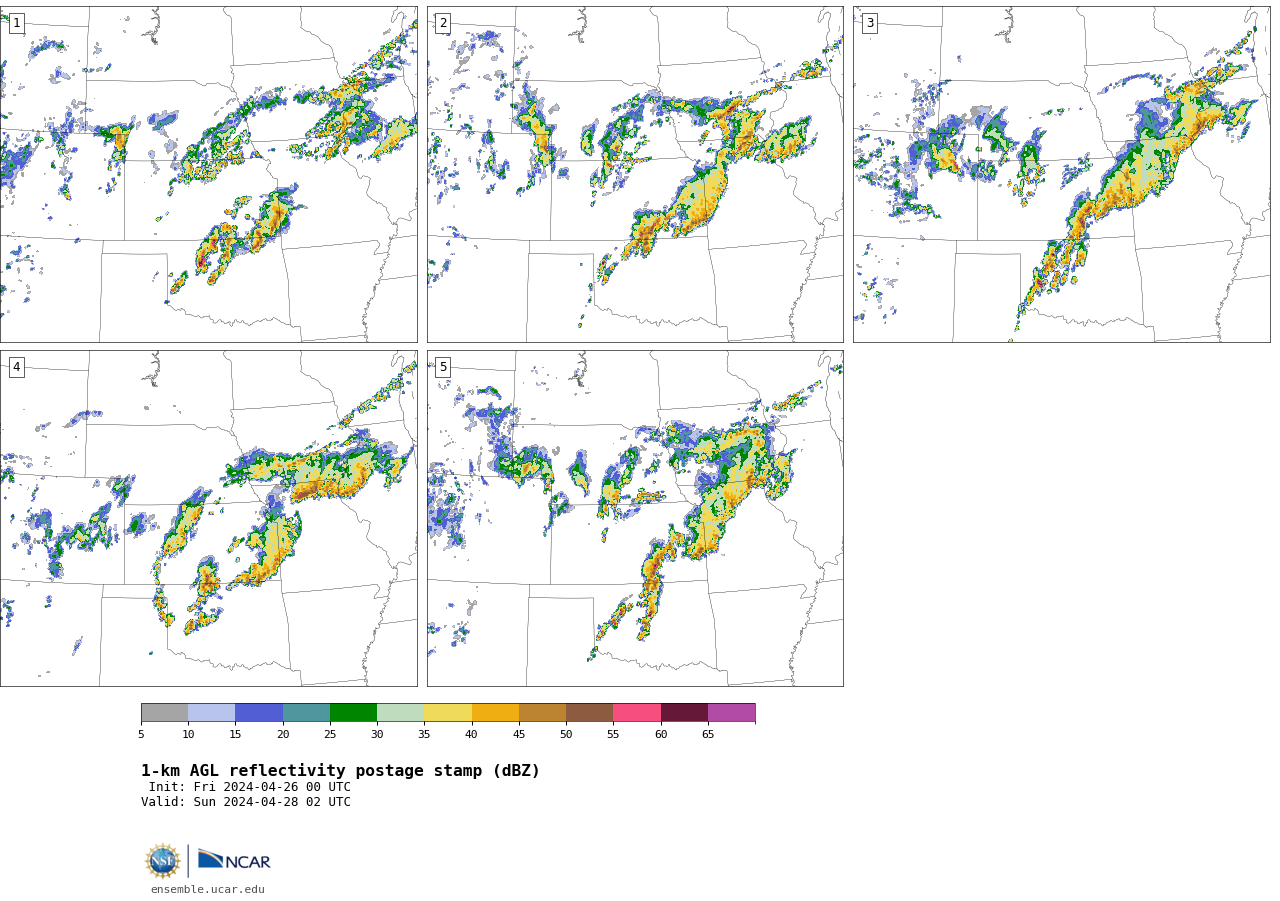The width and height of the screenshot is (1280, 901).
Task: Open ensemble member 3 reflectivity map
Action: (x=1061, y=174)
